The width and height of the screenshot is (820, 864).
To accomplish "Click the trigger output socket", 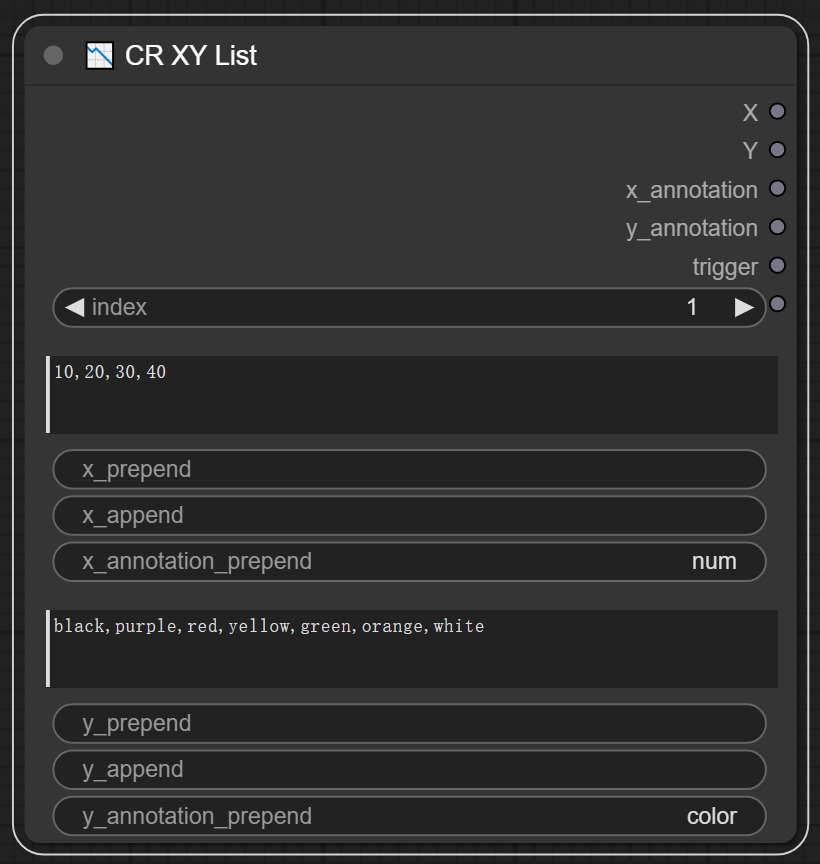I will click(x=777, y=266).
